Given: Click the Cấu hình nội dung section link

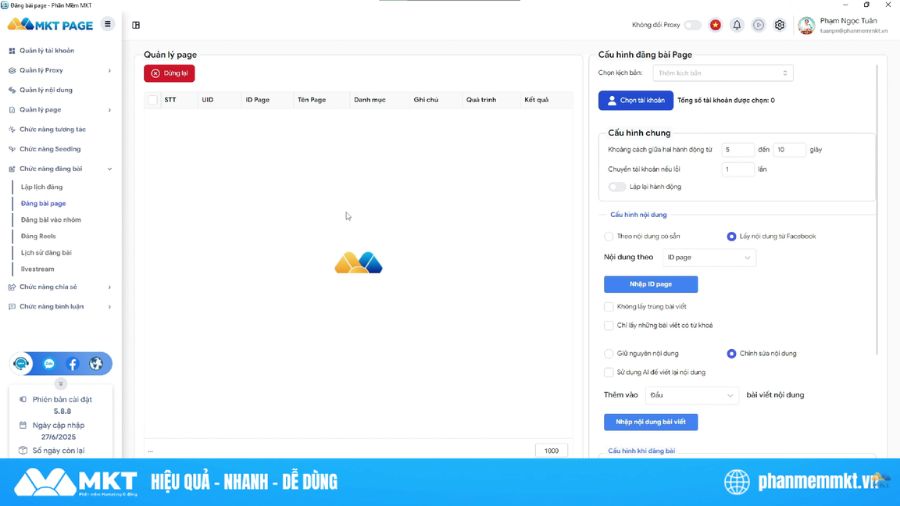Looking at the screenshot, I should pyautogui.click(x=638, y=215).
